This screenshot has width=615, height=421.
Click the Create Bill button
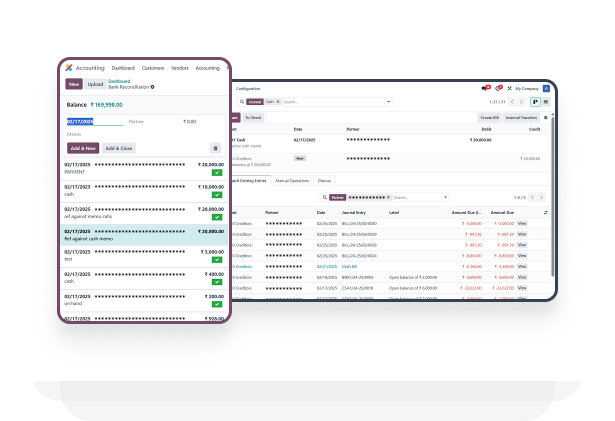tap(488, 117)
